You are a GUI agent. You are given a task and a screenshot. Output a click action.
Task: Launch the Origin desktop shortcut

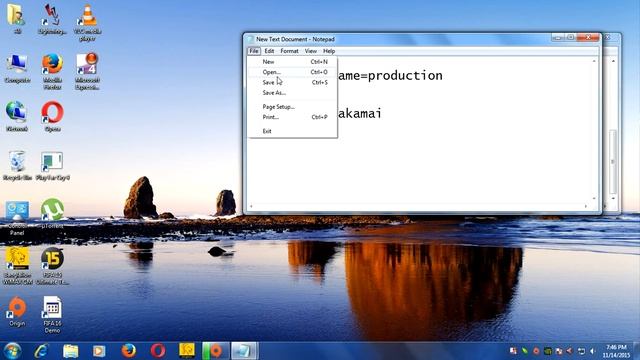click(17, 312)
